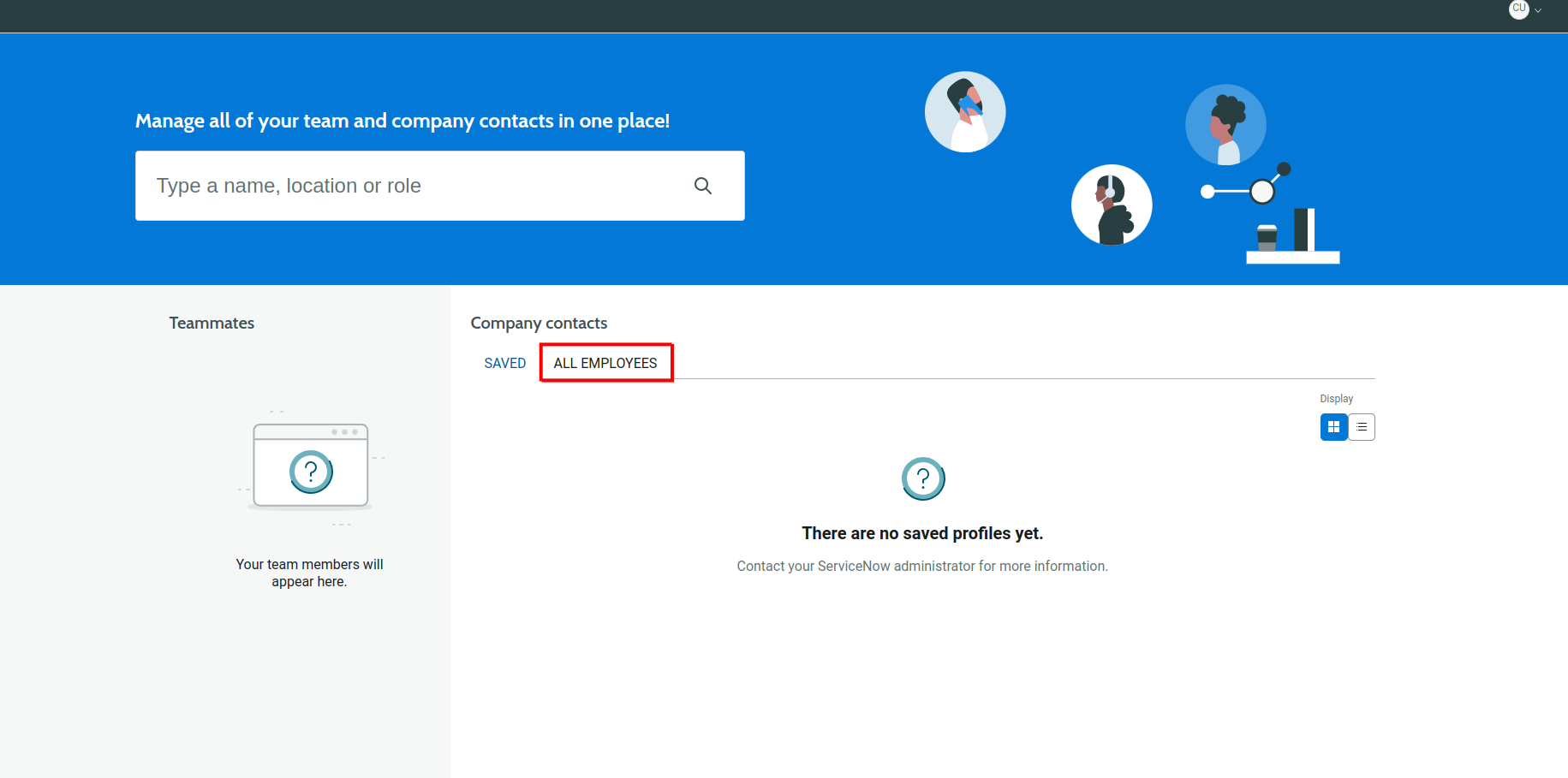Click the 'Contact your ServiceNow administrator' text
The width and height of the screenshot is (1568, 778).
(x=922, y=566)
